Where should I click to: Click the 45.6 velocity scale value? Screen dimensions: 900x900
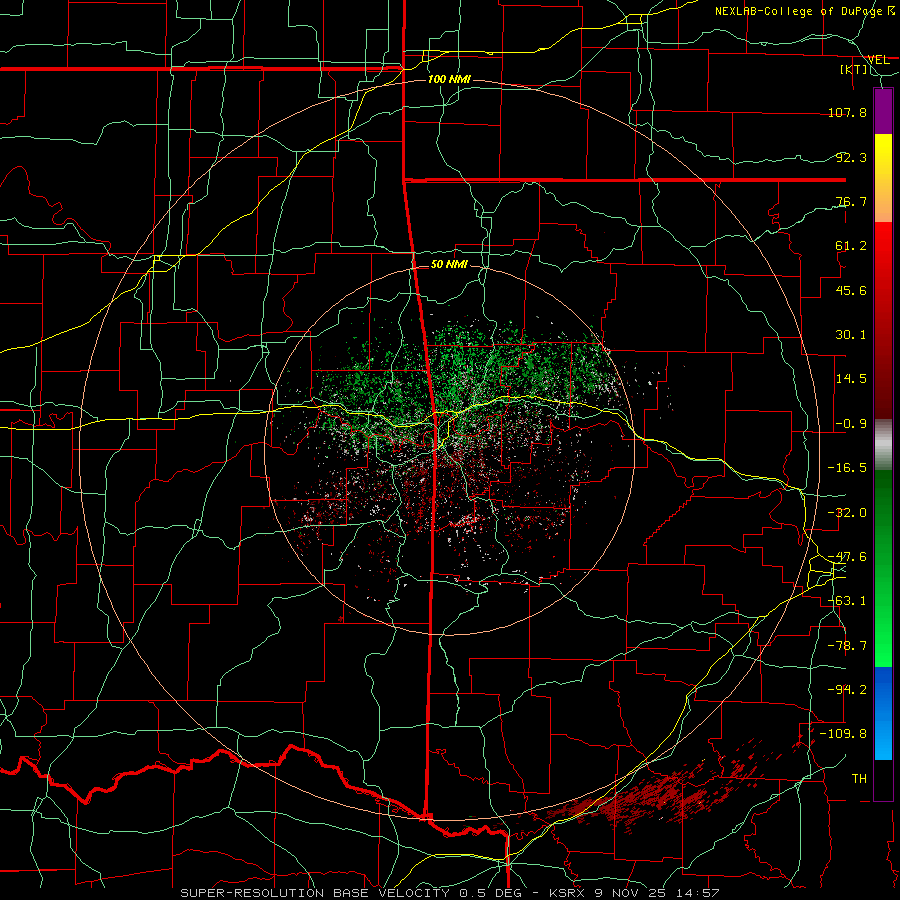[x=851, y=290]
